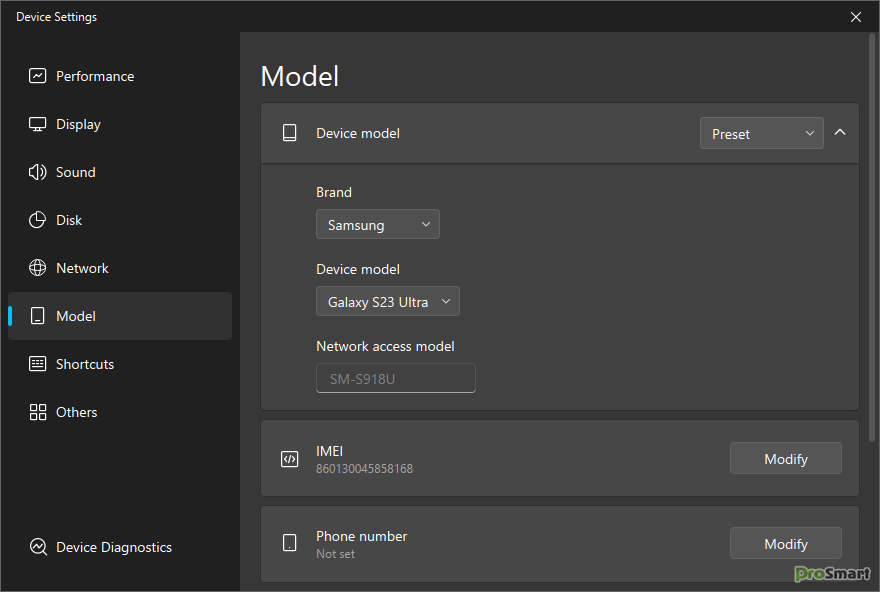The width and height of the screenshot is (880, 592).
Task: Click the Network access model field
Action: (x=395, y=379)
